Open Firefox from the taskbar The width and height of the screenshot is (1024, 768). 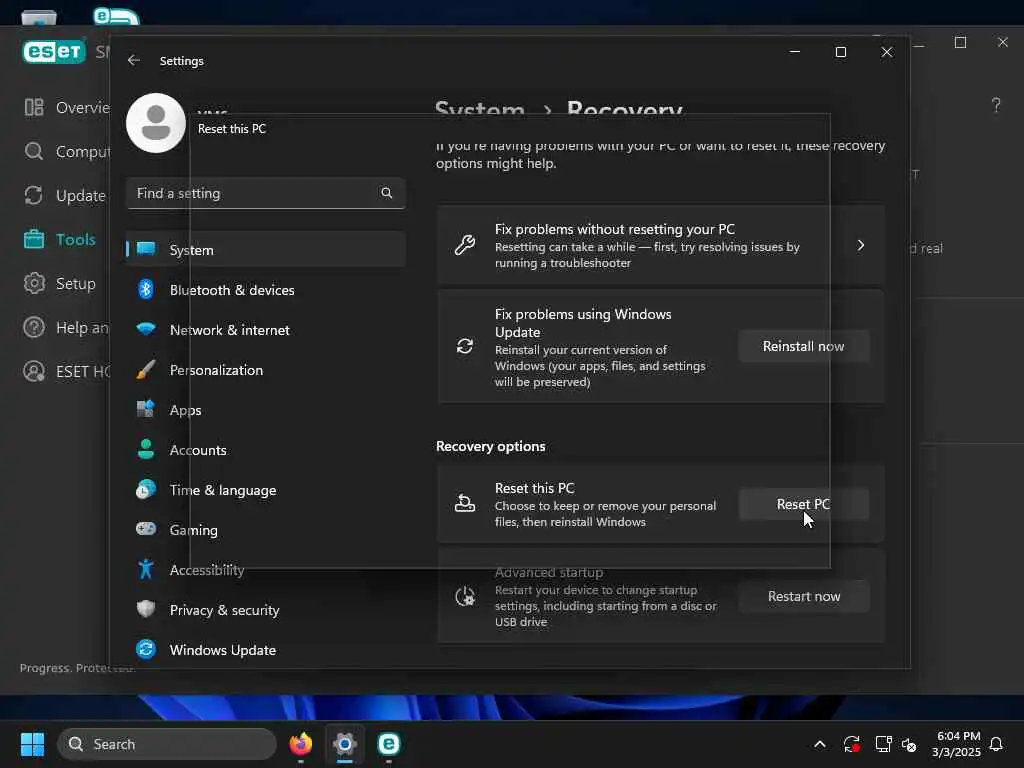click(301, 744)
